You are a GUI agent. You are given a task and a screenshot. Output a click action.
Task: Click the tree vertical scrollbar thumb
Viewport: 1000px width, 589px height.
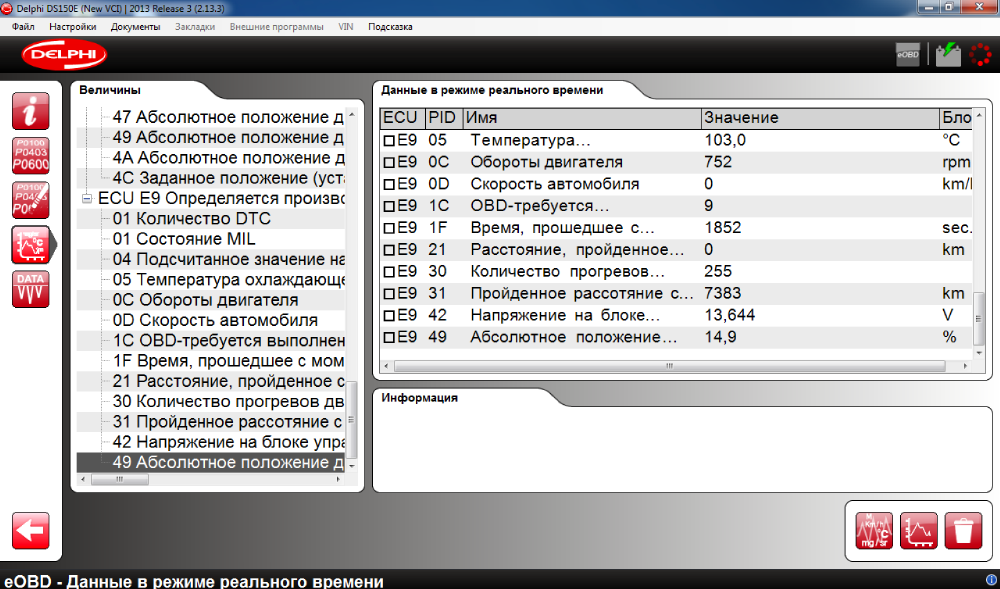pyautogui.click(x=351, y=420)
